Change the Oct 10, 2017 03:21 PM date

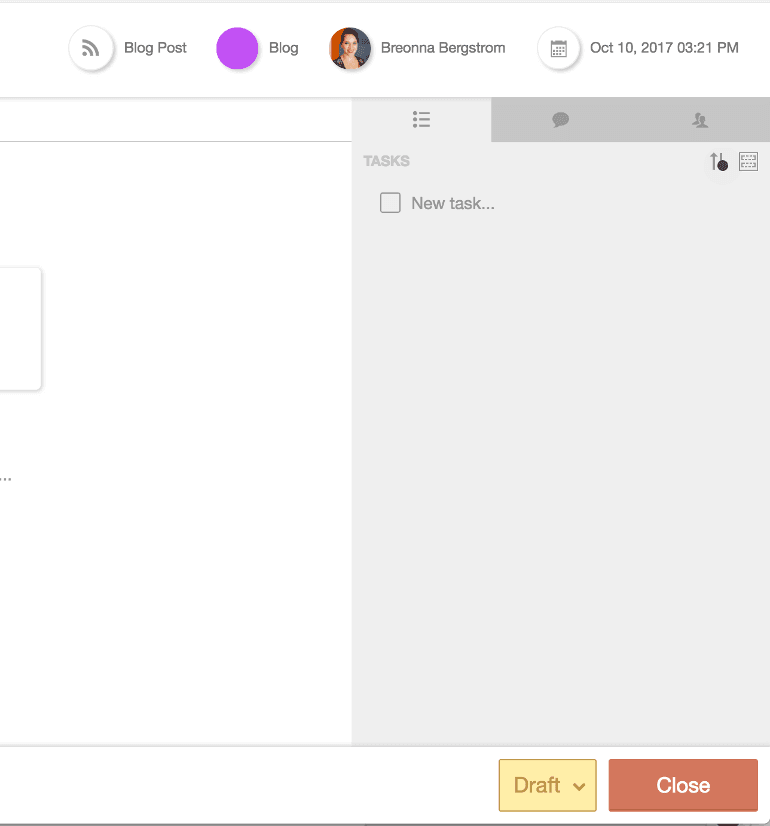coord(664,48)
